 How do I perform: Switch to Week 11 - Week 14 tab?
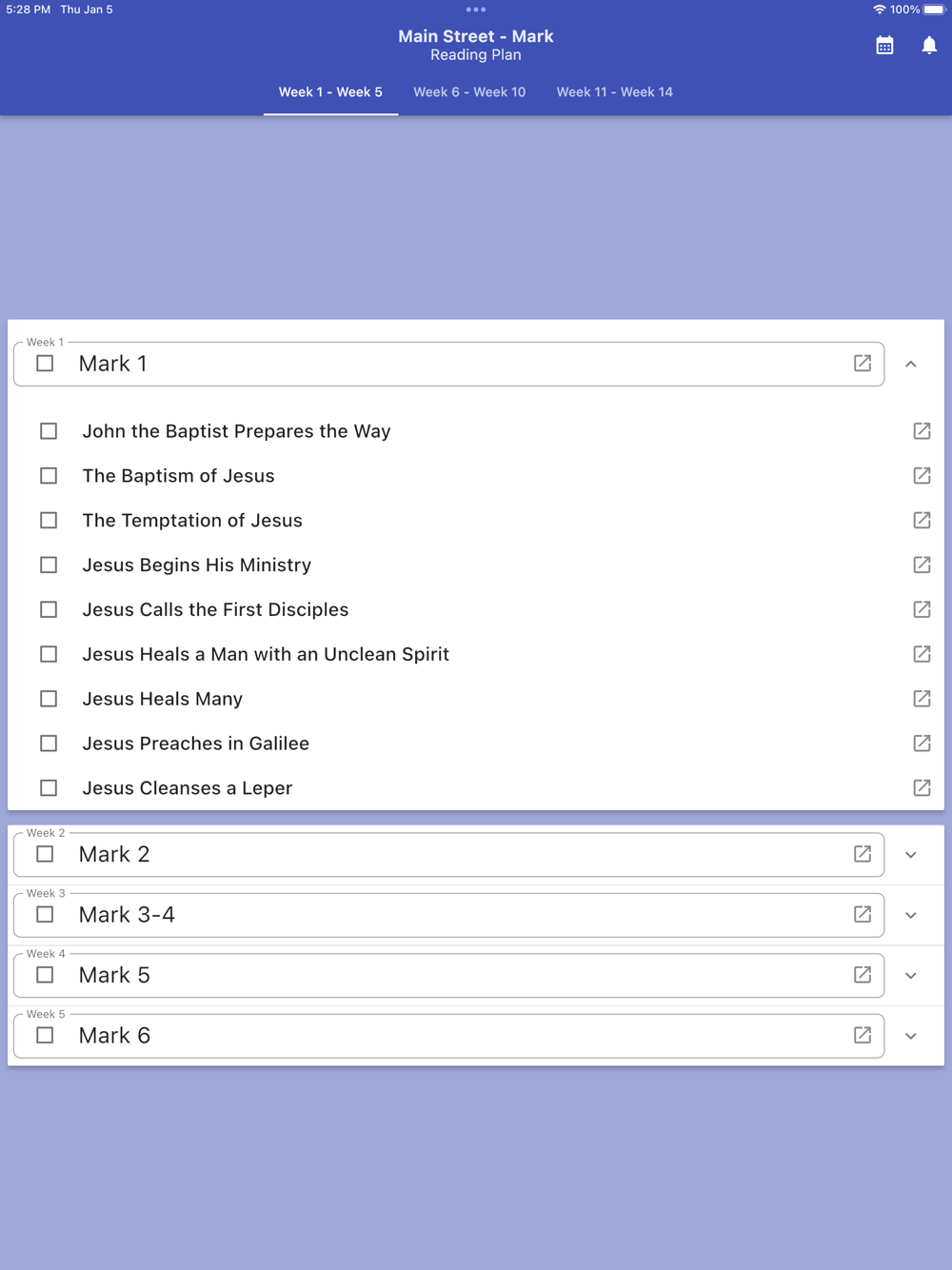tap(614, 92)
